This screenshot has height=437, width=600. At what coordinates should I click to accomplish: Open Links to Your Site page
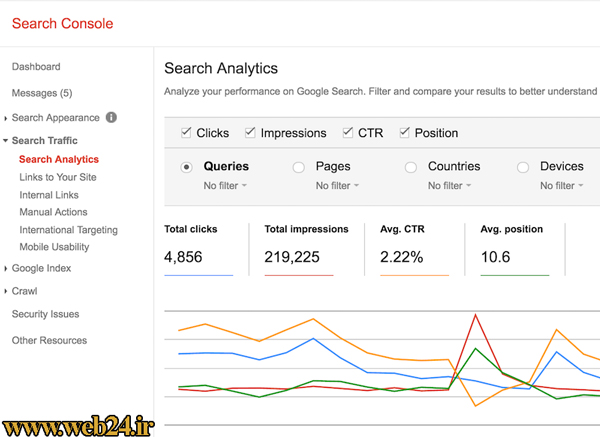pos(58,177)
